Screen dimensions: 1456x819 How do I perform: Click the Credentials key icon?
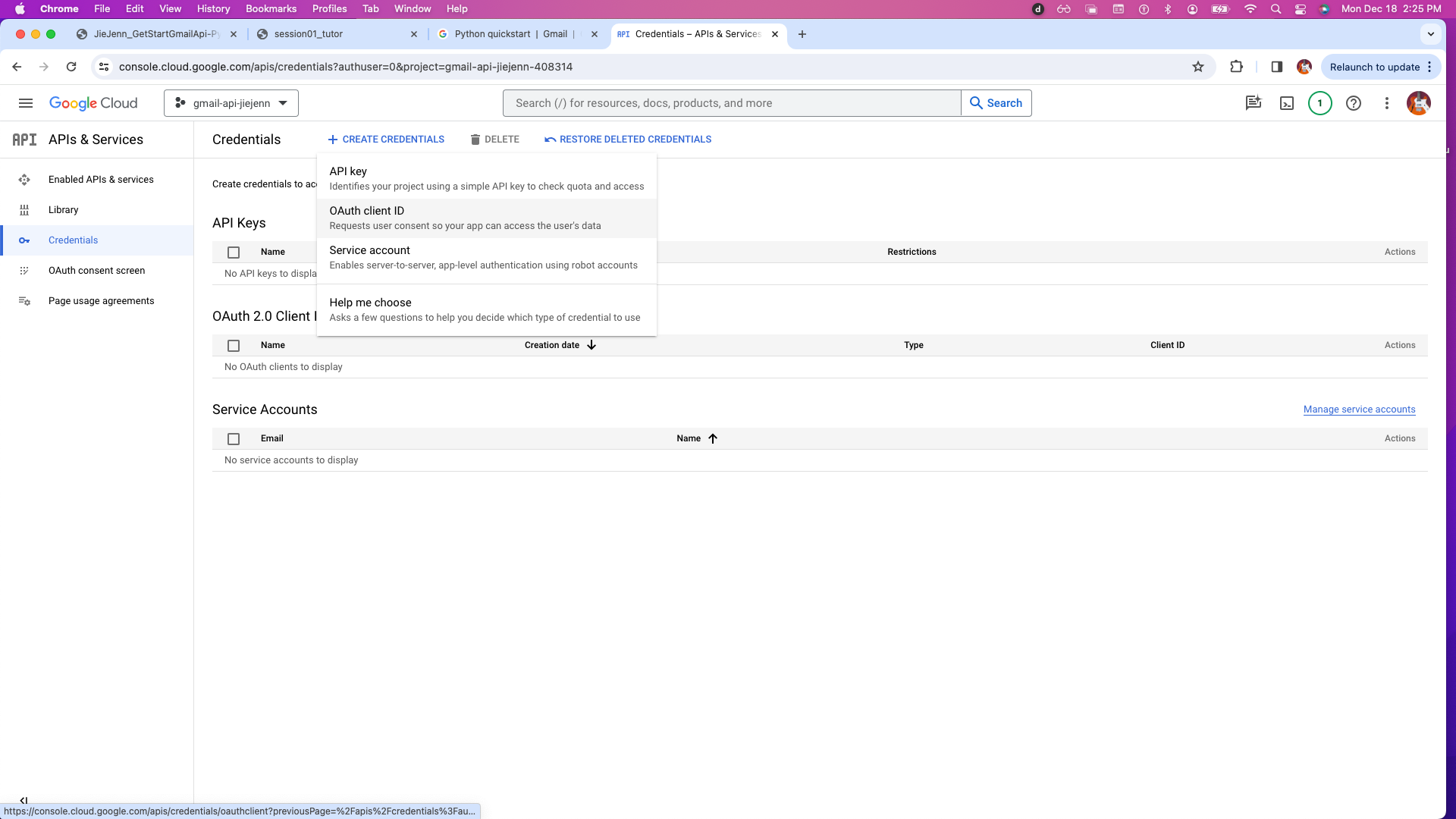[x=24, y=240]
